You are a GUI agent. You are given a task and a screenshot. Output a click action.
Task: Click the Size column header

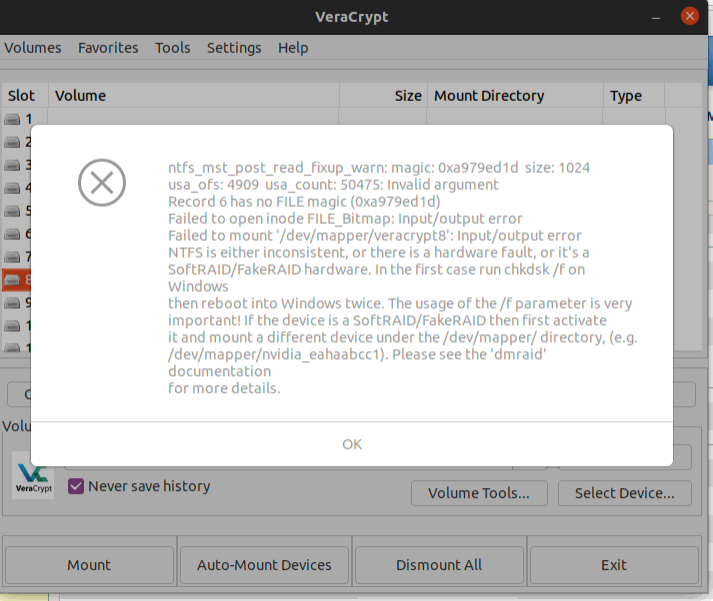(x=383, y=96)
